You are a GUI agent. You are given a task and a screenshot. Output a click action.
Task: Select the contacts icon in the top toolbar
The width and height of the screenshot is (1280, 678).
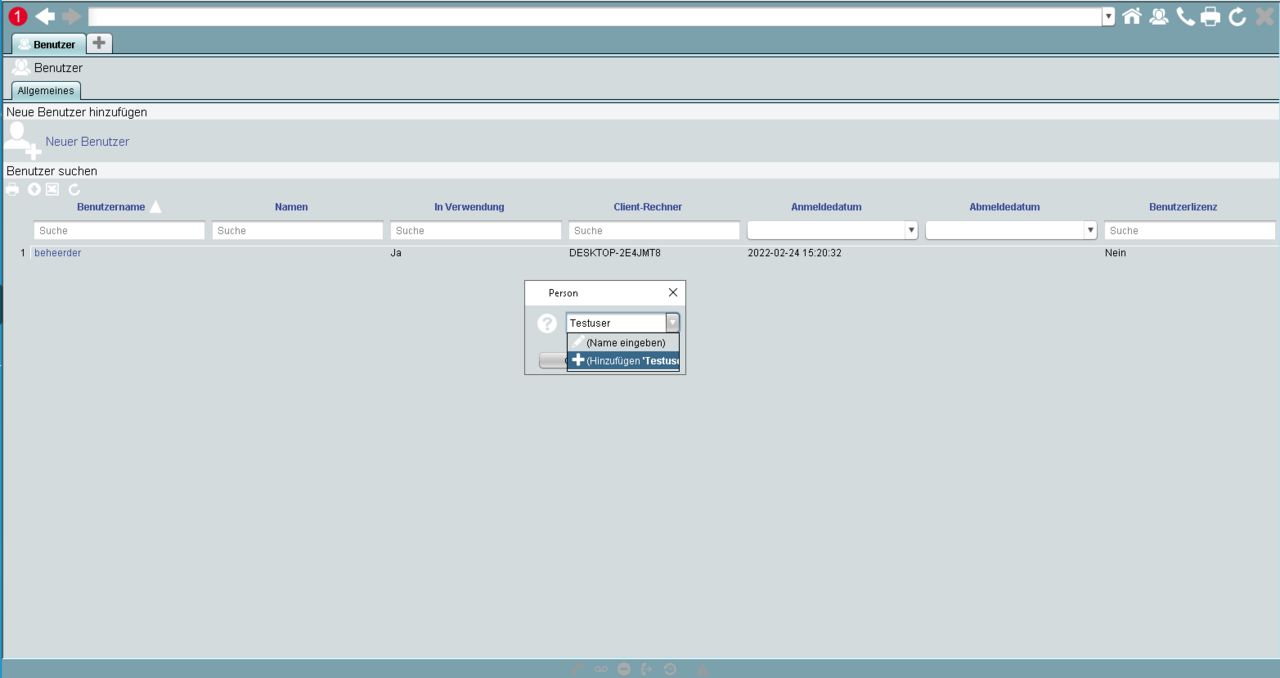[x=1158, y=16]
